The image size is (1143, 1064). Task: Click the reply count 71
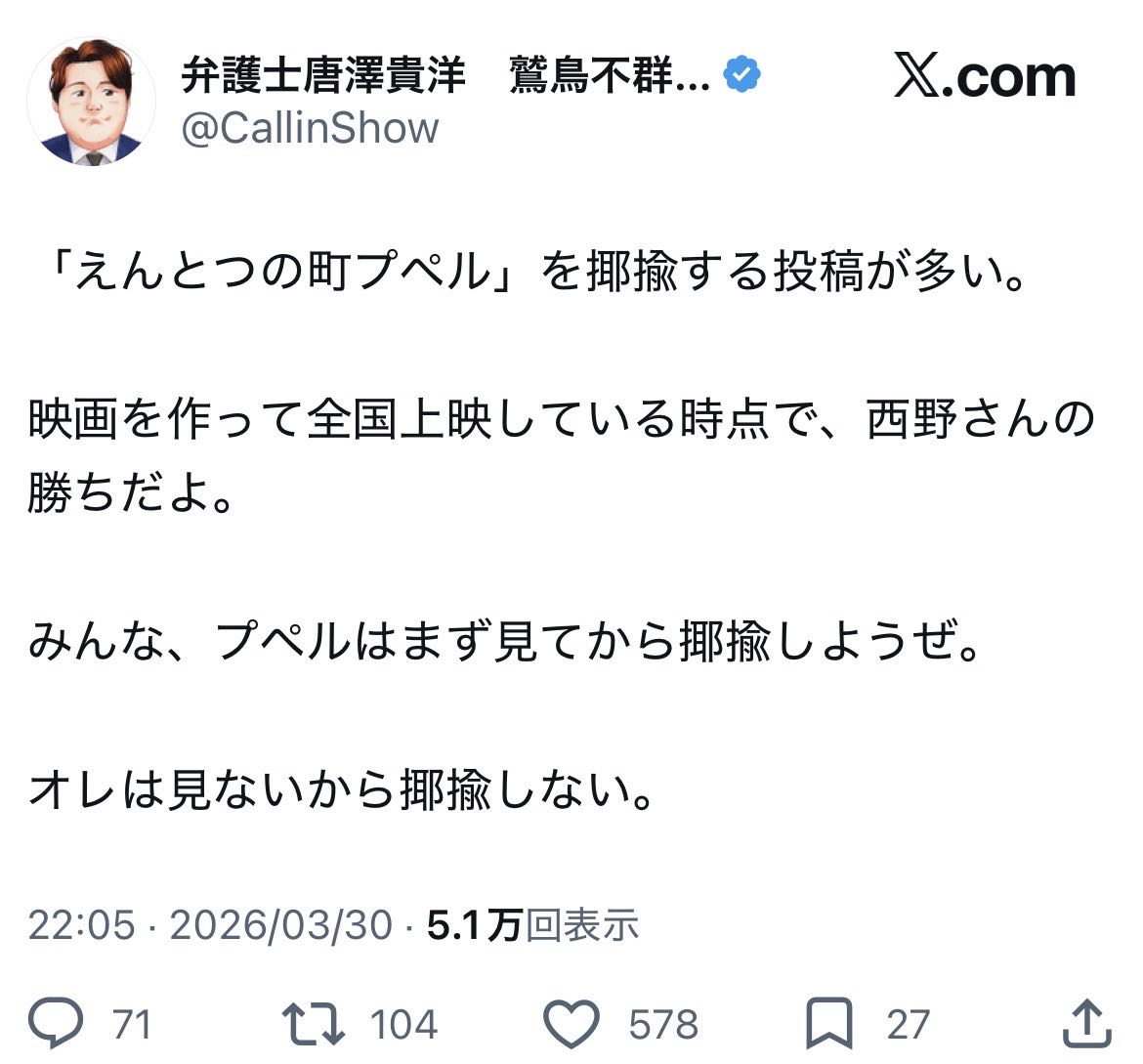[x=132, y=1025]
